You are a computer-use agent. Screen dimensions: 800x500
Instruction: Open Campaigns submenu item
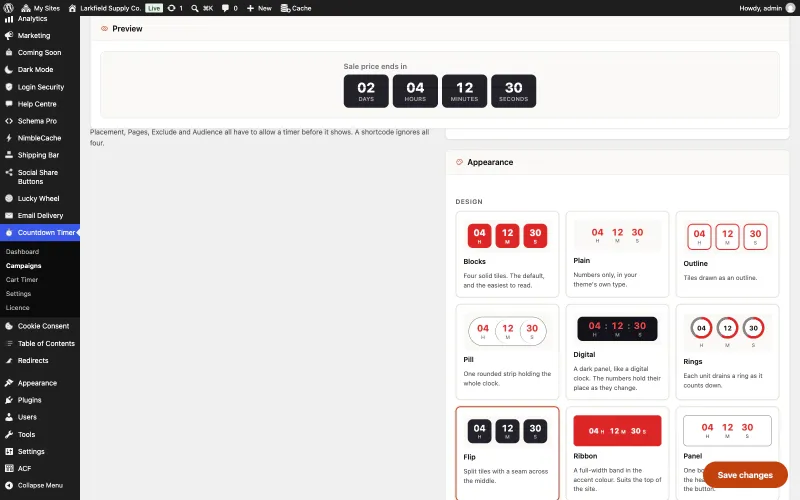tap(23, 265)
